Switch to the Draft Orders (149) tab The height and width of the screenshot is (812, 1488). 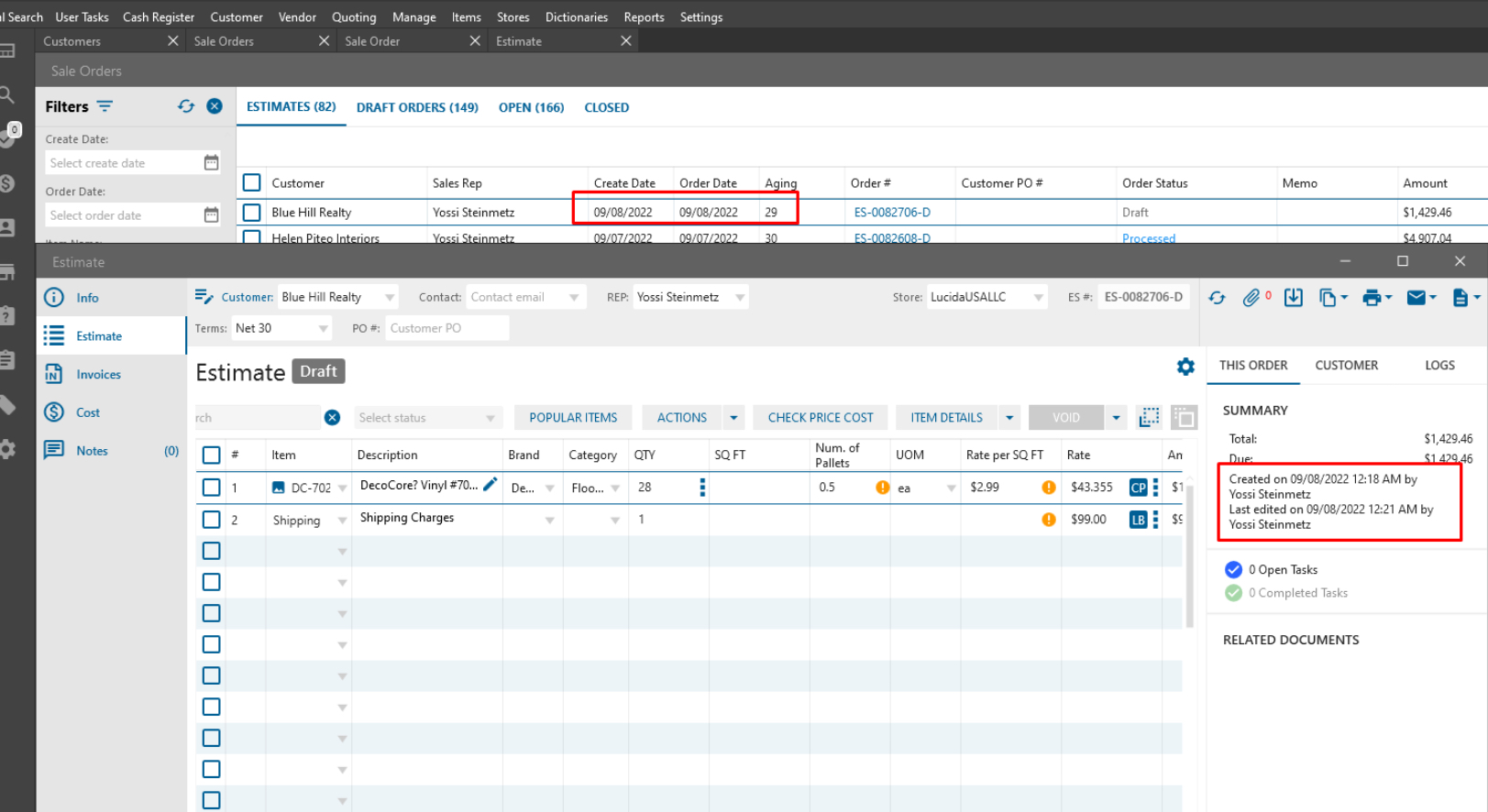(417, 107)
